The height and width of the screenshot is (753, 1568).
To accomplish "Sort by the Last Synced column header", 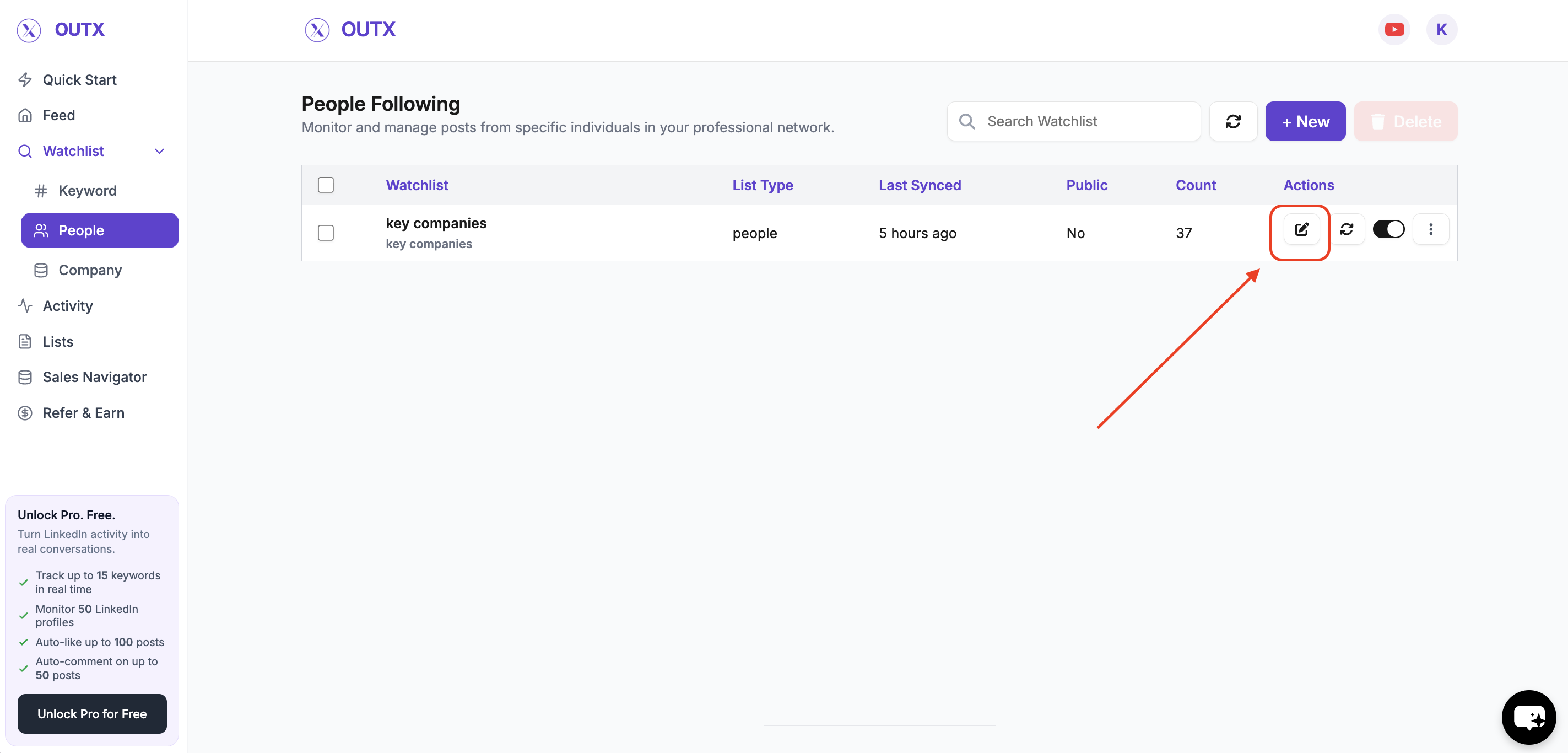I will tap(919, 185).
